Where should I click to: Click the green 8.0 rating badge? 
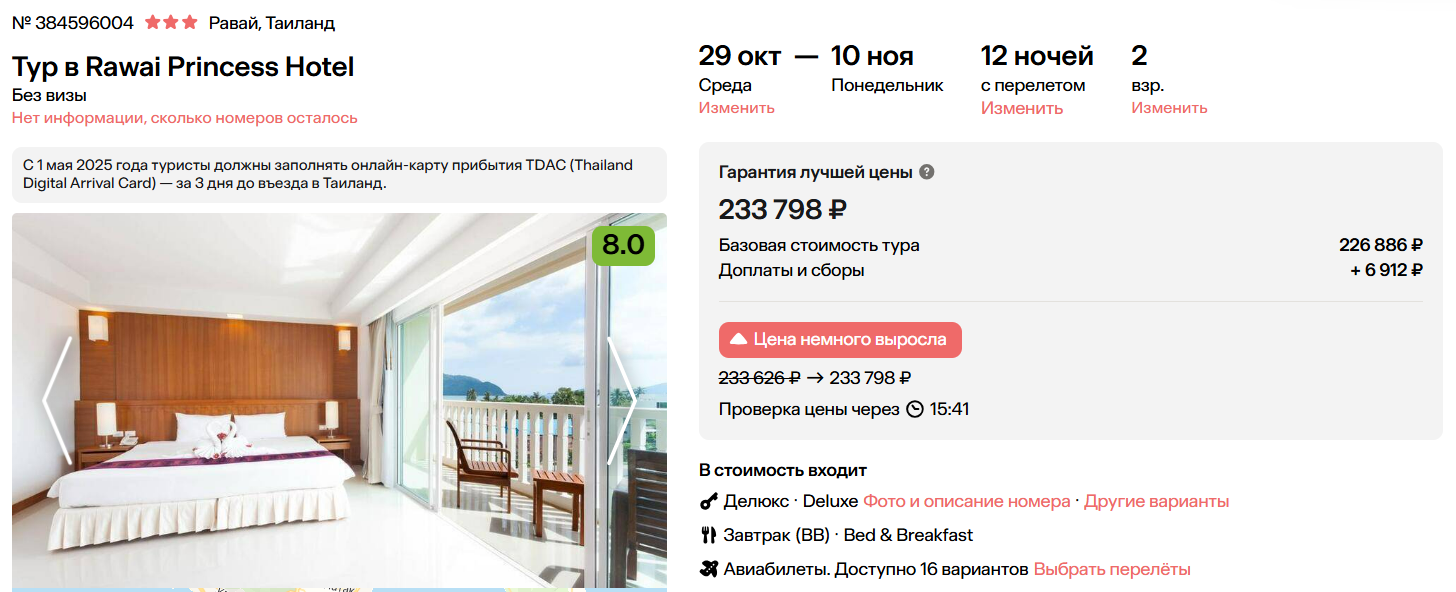coord(623,245)
